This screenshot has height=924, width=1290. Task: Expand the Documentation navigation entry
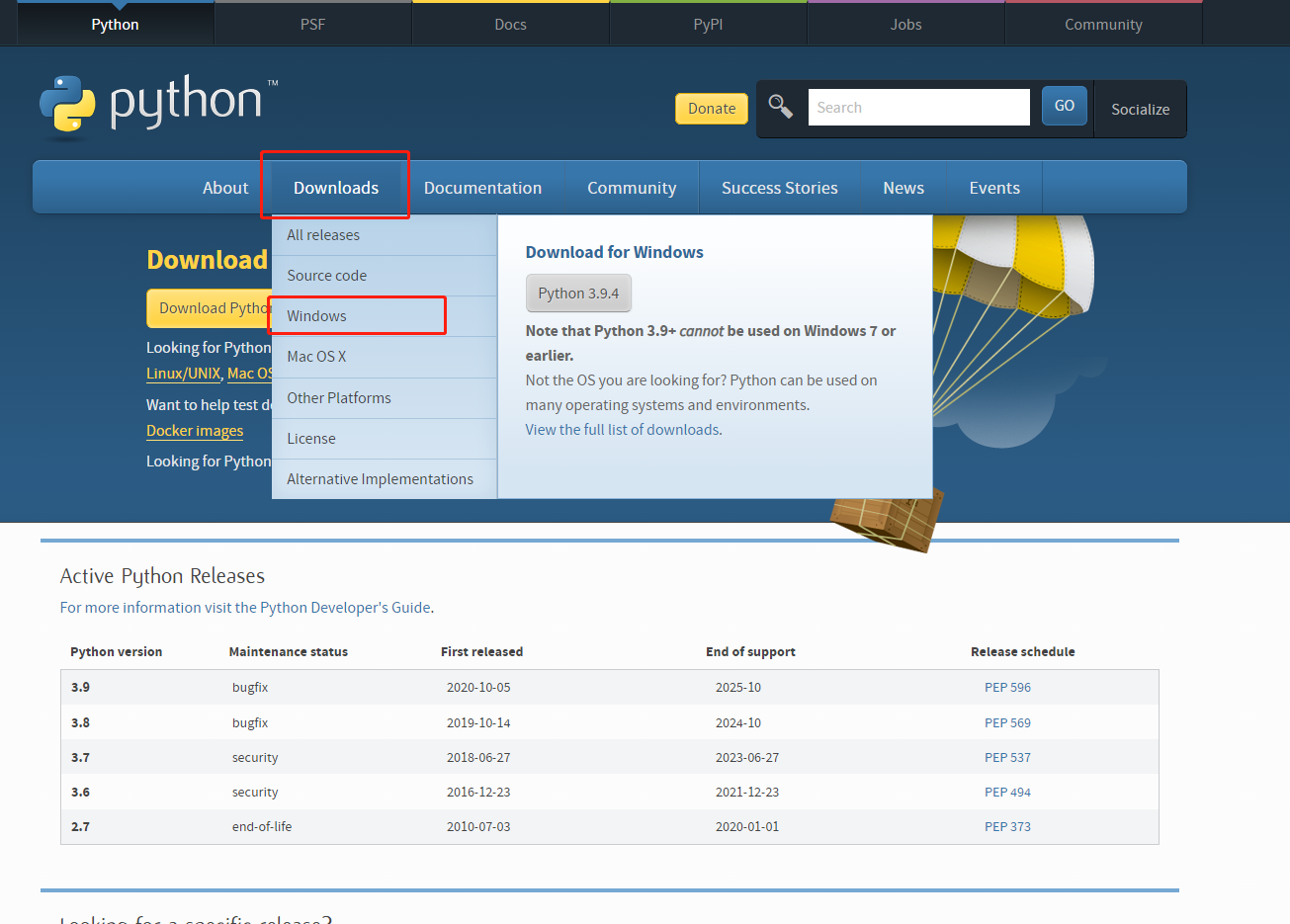pos(482,187)
